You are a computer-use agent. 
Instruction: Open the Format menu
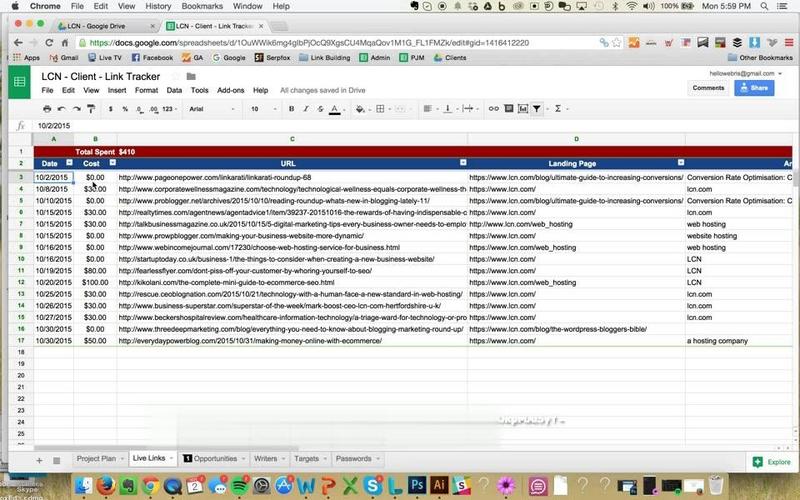click(x=146, y=90)
